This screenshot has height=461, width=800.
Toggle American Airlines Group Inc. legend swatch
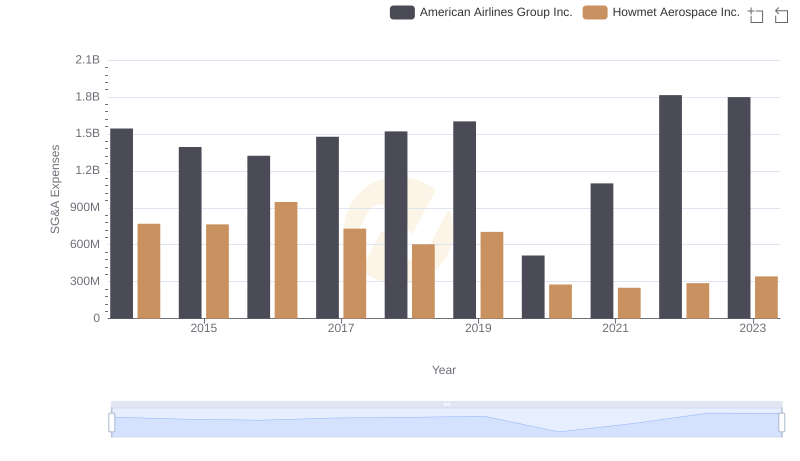coord(402,12)
